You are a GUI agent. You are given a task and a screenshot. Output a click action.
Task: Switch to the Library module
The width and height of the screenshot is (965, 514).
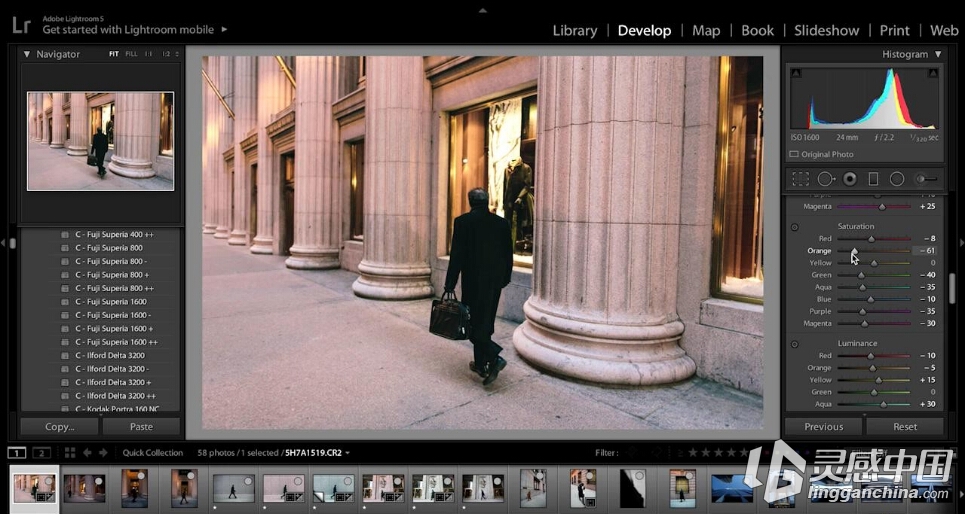pyautogui.click(x=575, y=31)
